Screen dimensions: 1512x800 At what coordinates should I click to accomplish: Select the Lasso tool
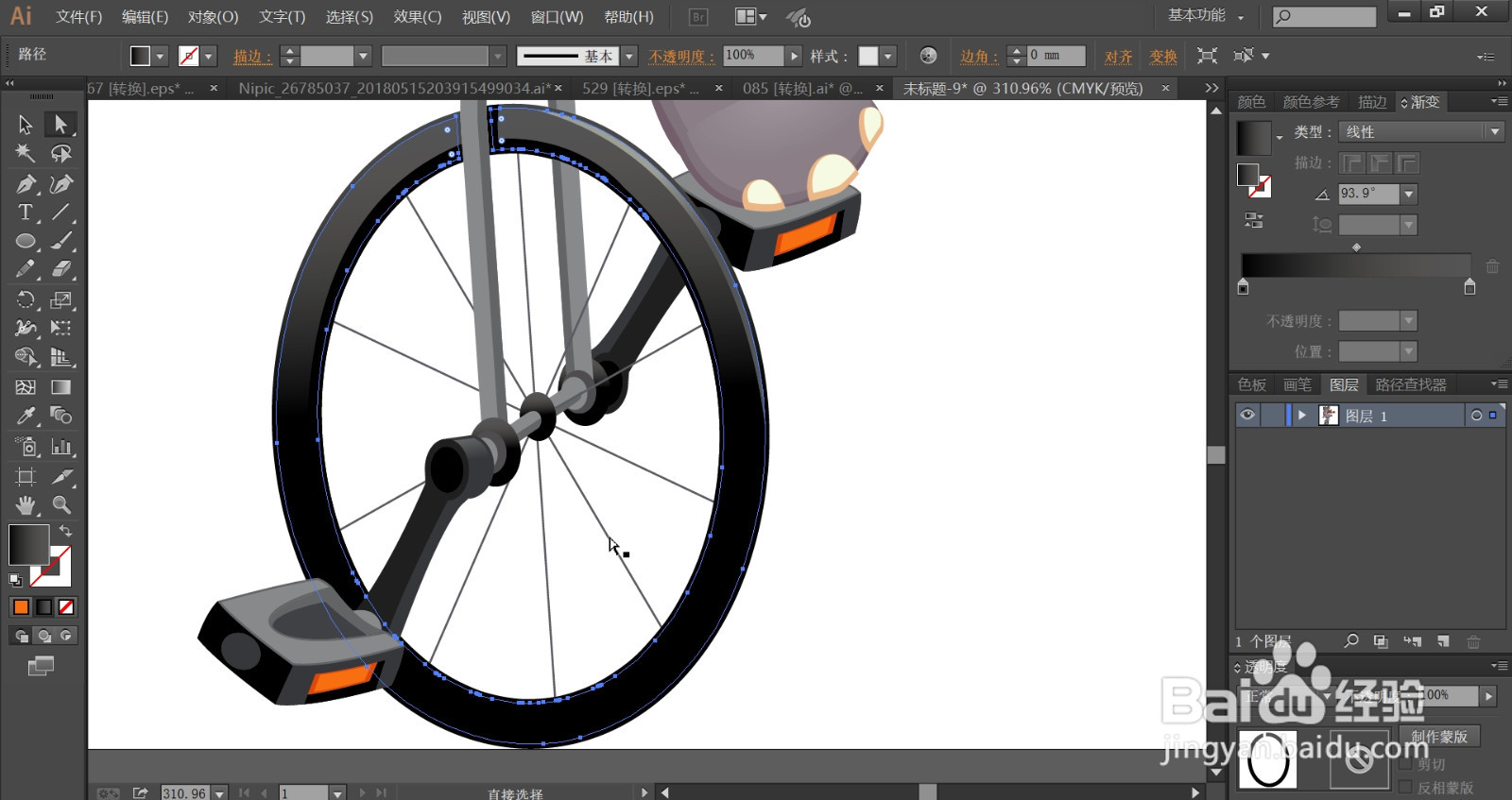click(61, 153)
